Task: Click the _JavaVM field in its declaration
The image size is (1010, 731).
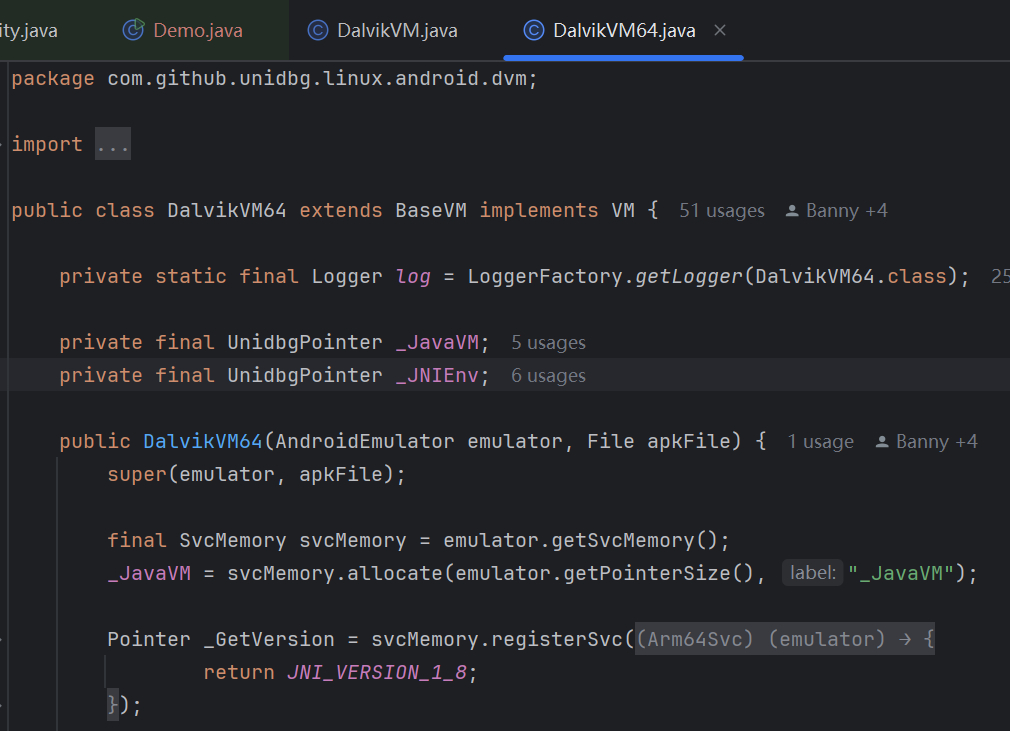Action: tap(437, 343)
